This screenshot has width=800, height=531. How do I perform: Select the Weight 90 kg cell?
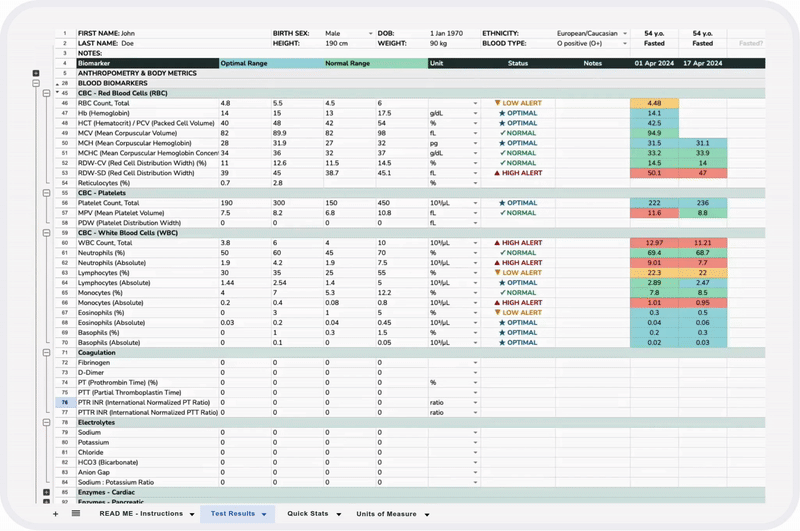[x=454, y=43]
